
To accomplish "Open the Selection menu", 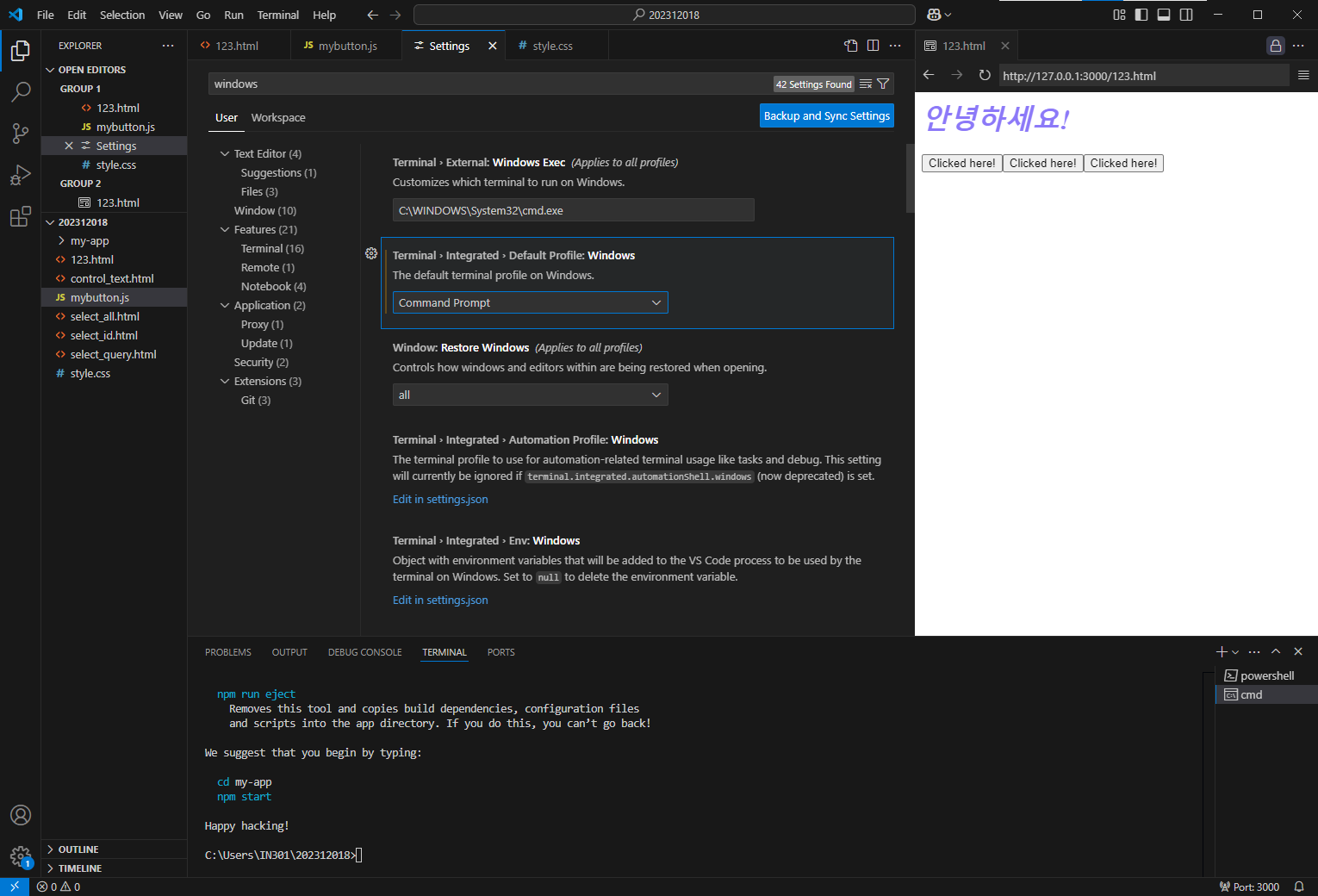I will click(x=122, y=15).
